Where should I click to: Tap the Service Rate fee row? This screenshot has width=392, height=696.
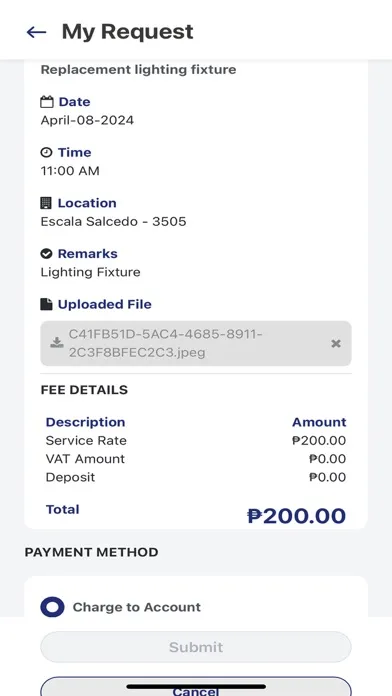(x=196, y=441)
